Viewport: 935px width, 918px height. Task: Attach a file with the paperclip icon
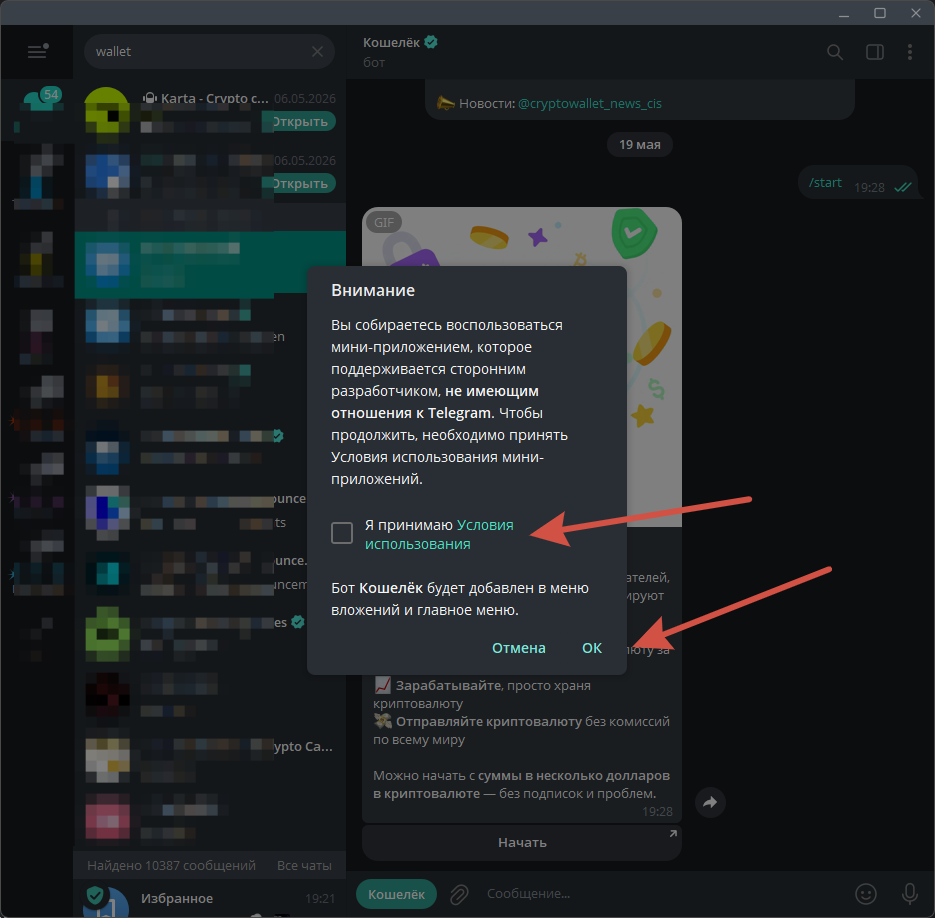459,894
